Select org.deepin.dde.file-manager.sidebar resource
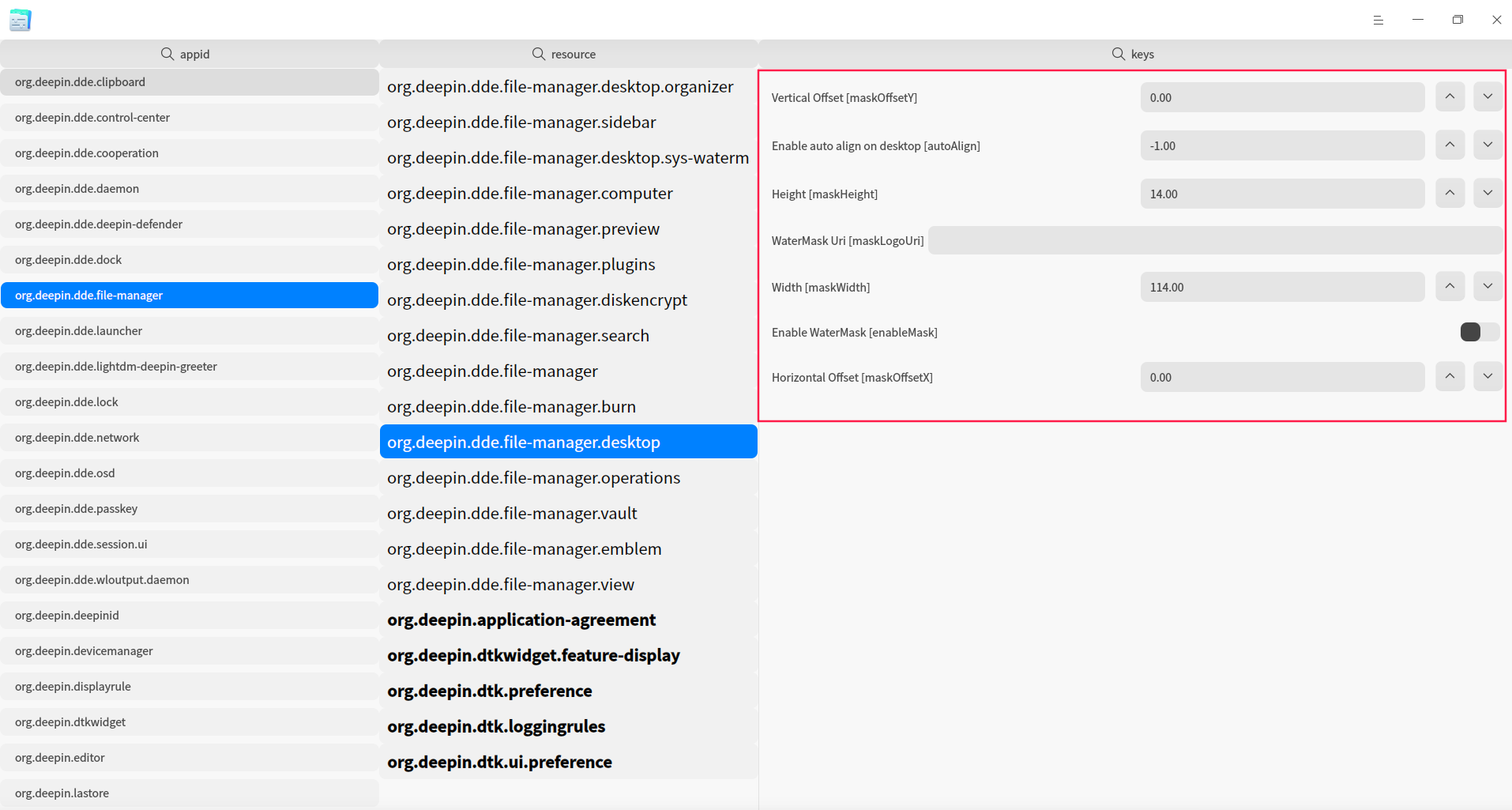This screenshot has height=810, width=1512. [x=569, y=122]
